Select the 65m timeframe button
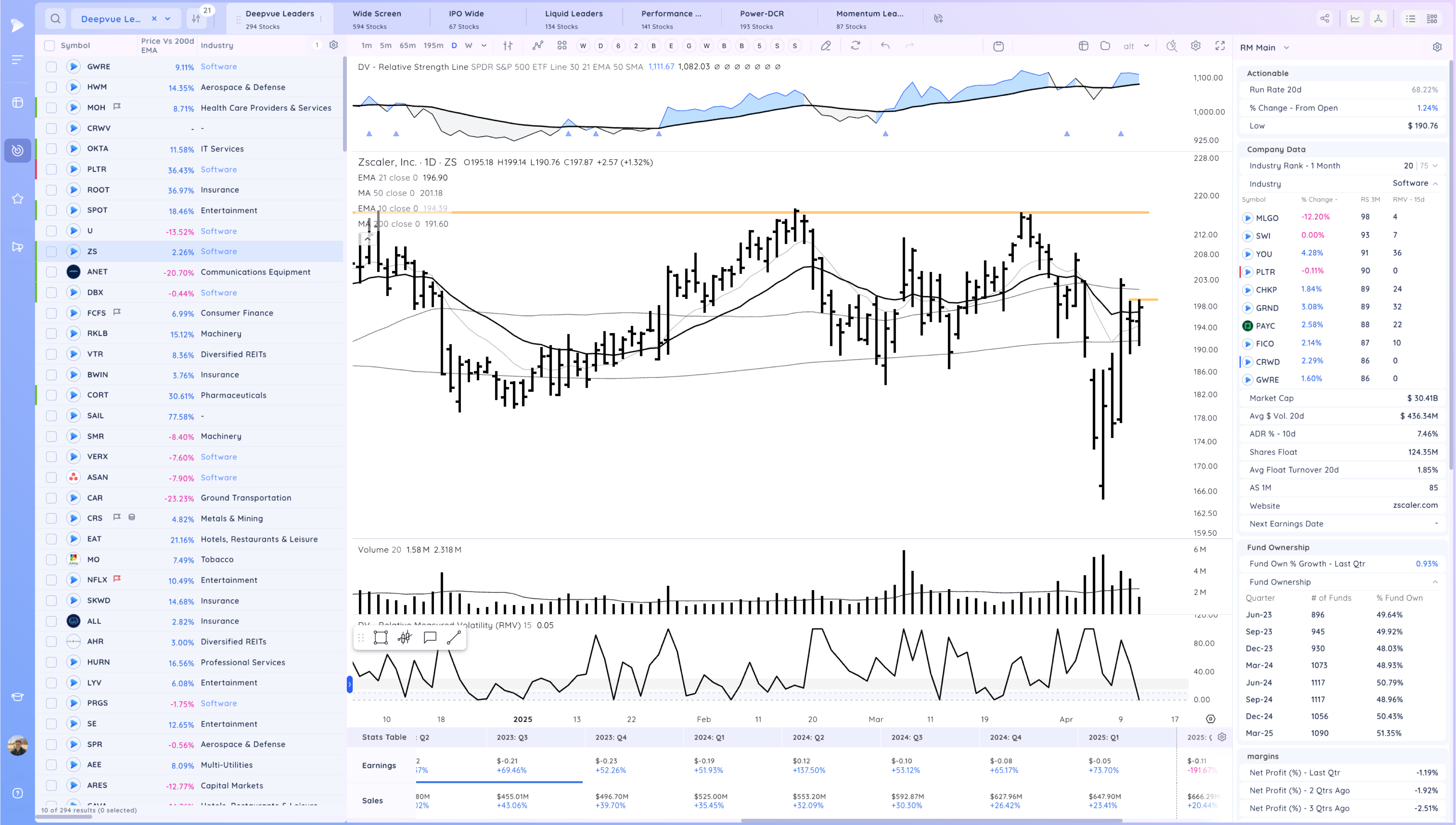This screenshot has height=825, width=1456. 407,46
